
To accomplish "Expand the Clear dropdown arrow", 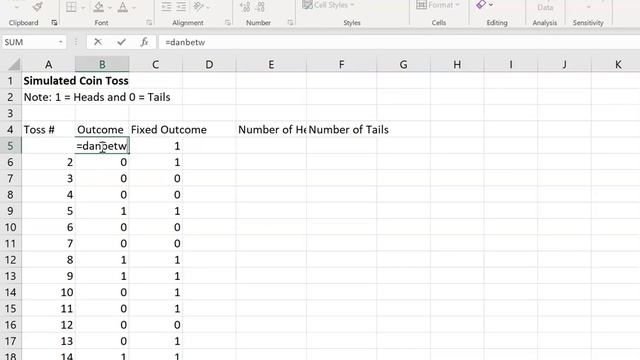I will pos(491,5).
